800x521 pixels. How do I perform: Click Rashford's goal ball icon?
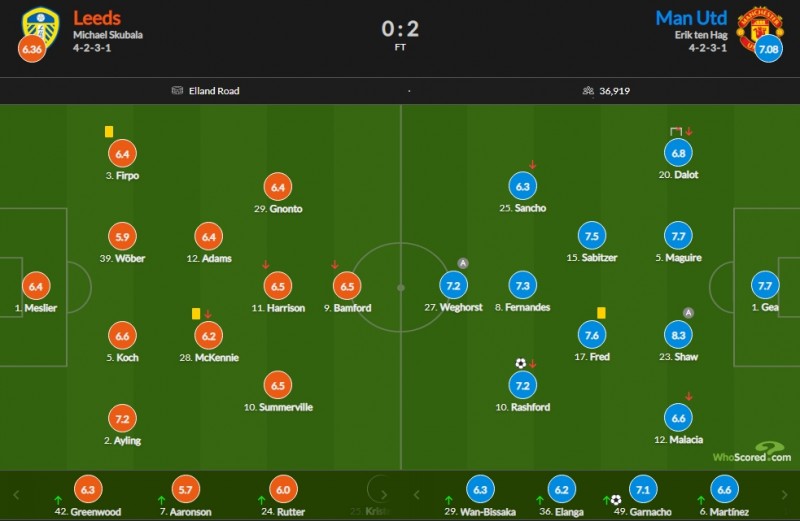(x=520, y=363)
